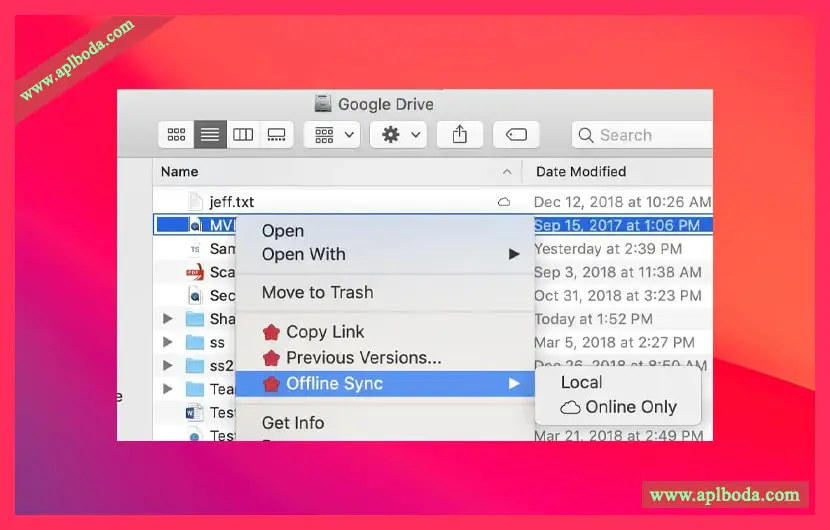Click the Date Modified column header
Screen dimensions: 830x530
[618, 172]
